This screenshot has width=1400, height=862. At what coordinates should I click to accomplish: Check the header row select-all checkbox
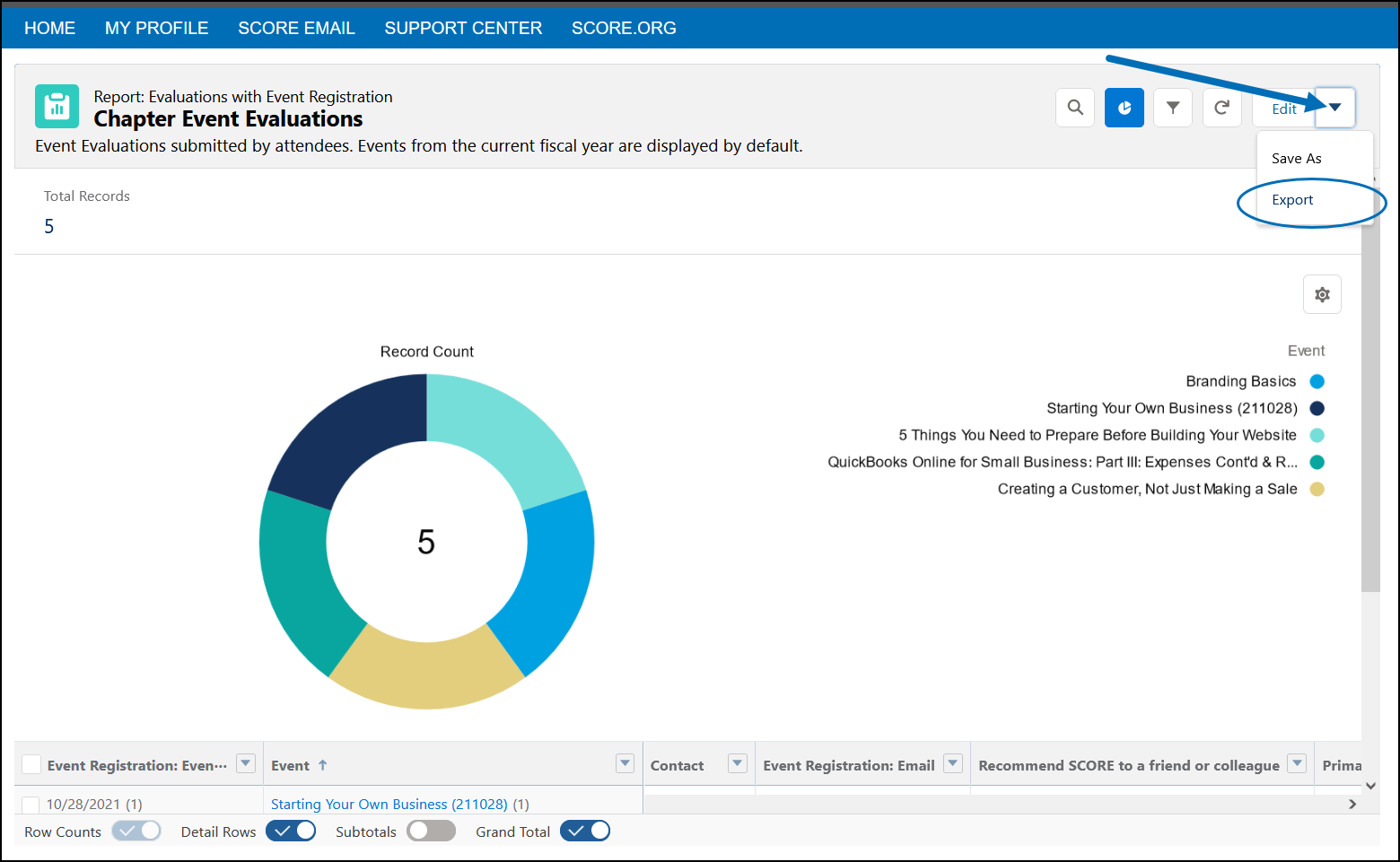[x=31, y=764]
